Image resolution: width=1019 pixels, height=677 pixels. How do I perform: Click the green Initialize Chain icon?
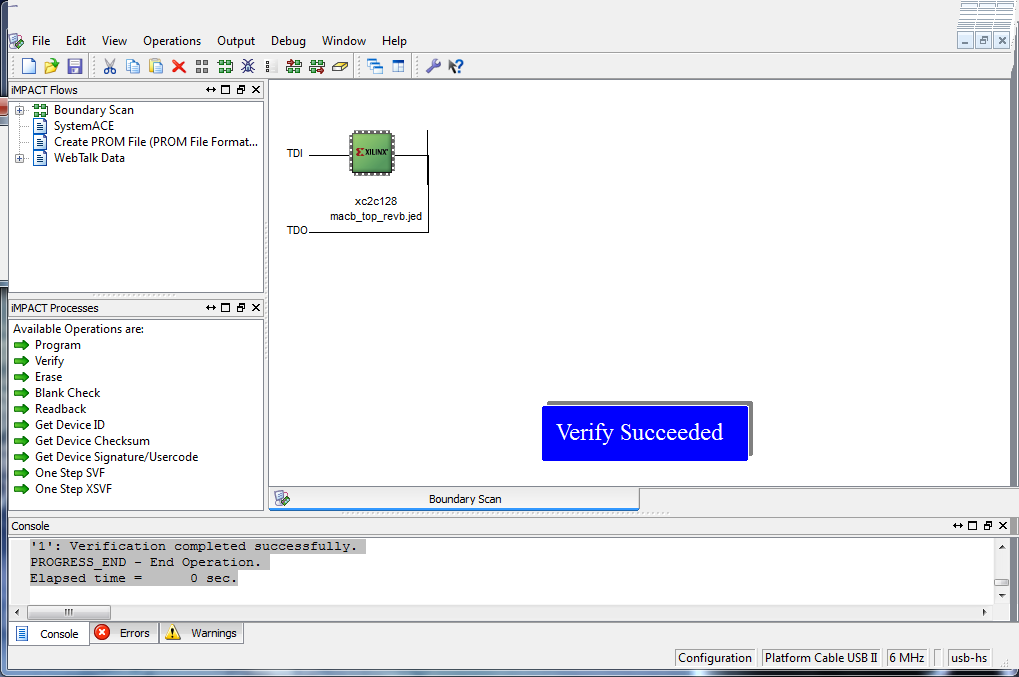225,66
